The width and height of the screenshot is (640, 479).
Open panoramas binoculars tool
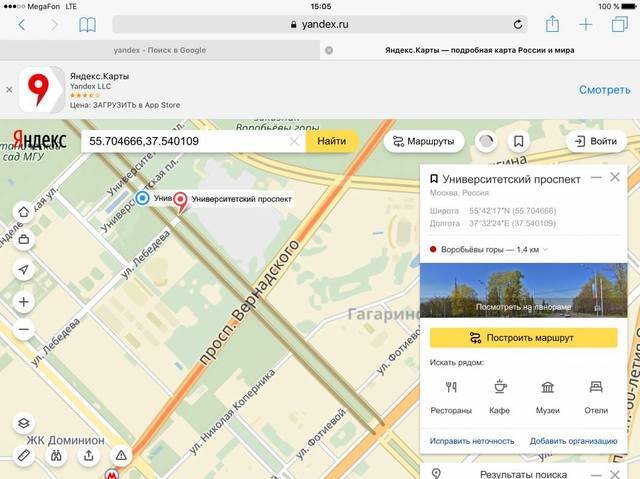pyautogui.click(x=56, y=455)
